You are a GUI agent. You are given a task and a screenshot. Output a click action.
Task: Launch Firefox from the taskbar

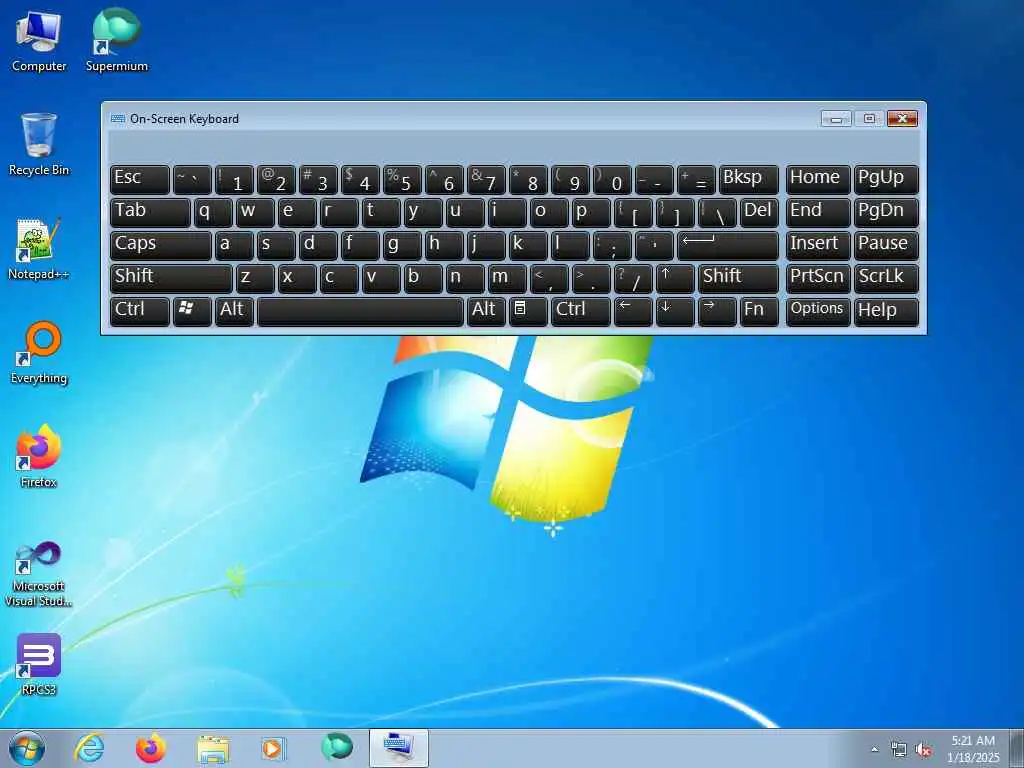pos(150,748)
